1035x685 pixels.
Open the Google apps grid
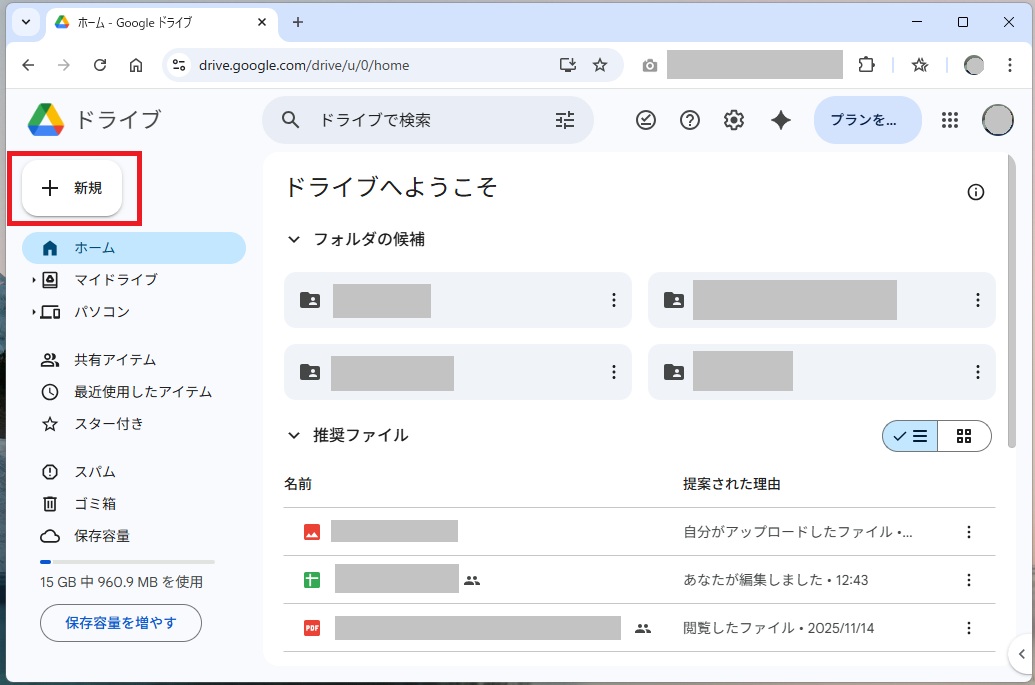pos(950,120)
